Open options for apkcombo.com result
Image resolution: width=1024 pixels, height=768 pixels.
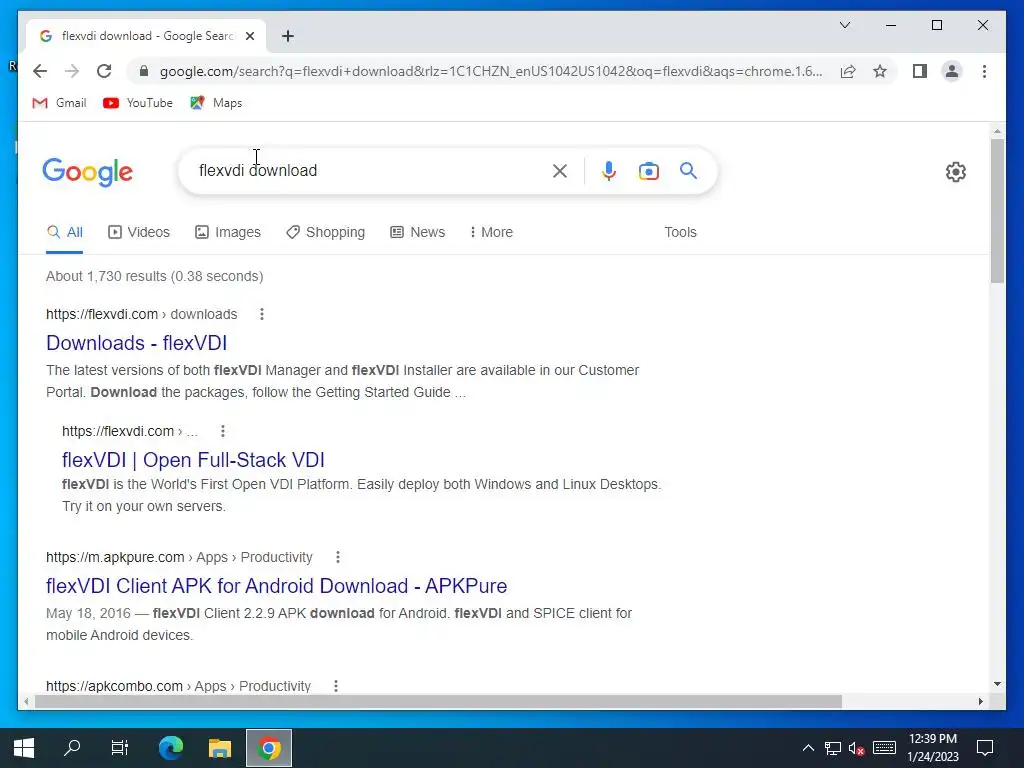coord(336,686)
